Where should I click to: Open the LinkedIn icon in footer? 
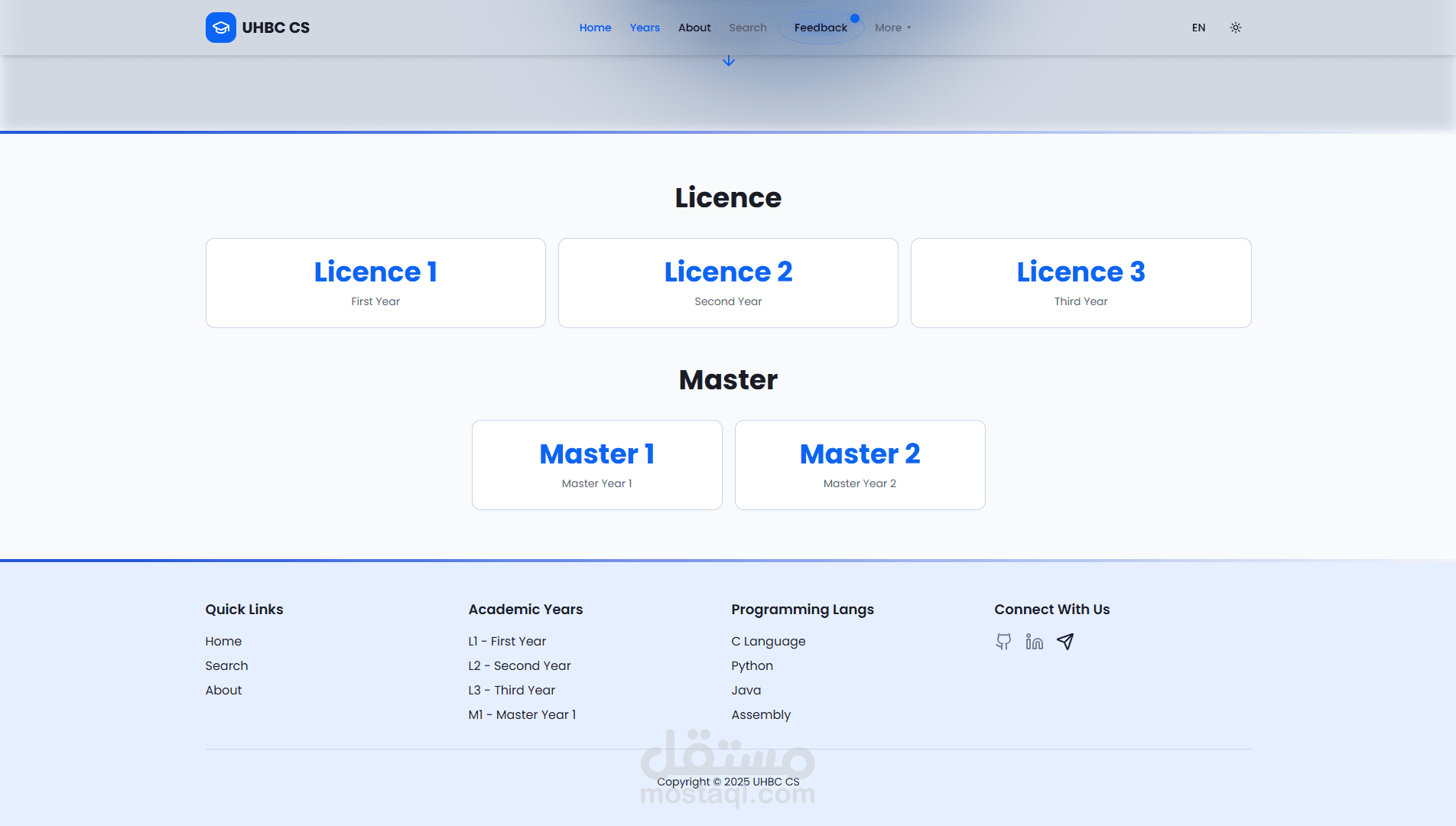[x=1035, y=642]
